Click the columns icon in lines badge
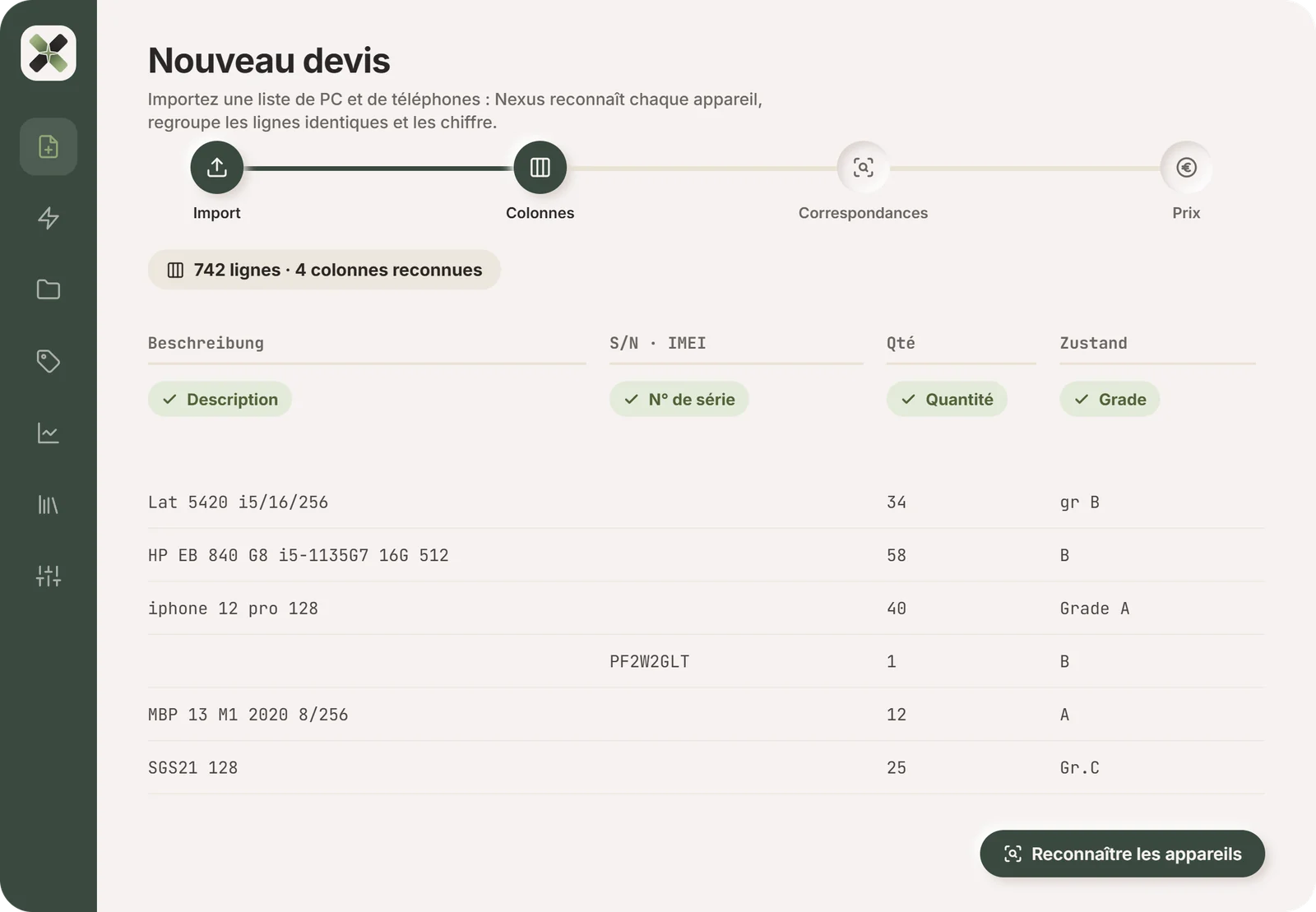The width and height of the screenshot is (1316, 912). coord(175,271)
